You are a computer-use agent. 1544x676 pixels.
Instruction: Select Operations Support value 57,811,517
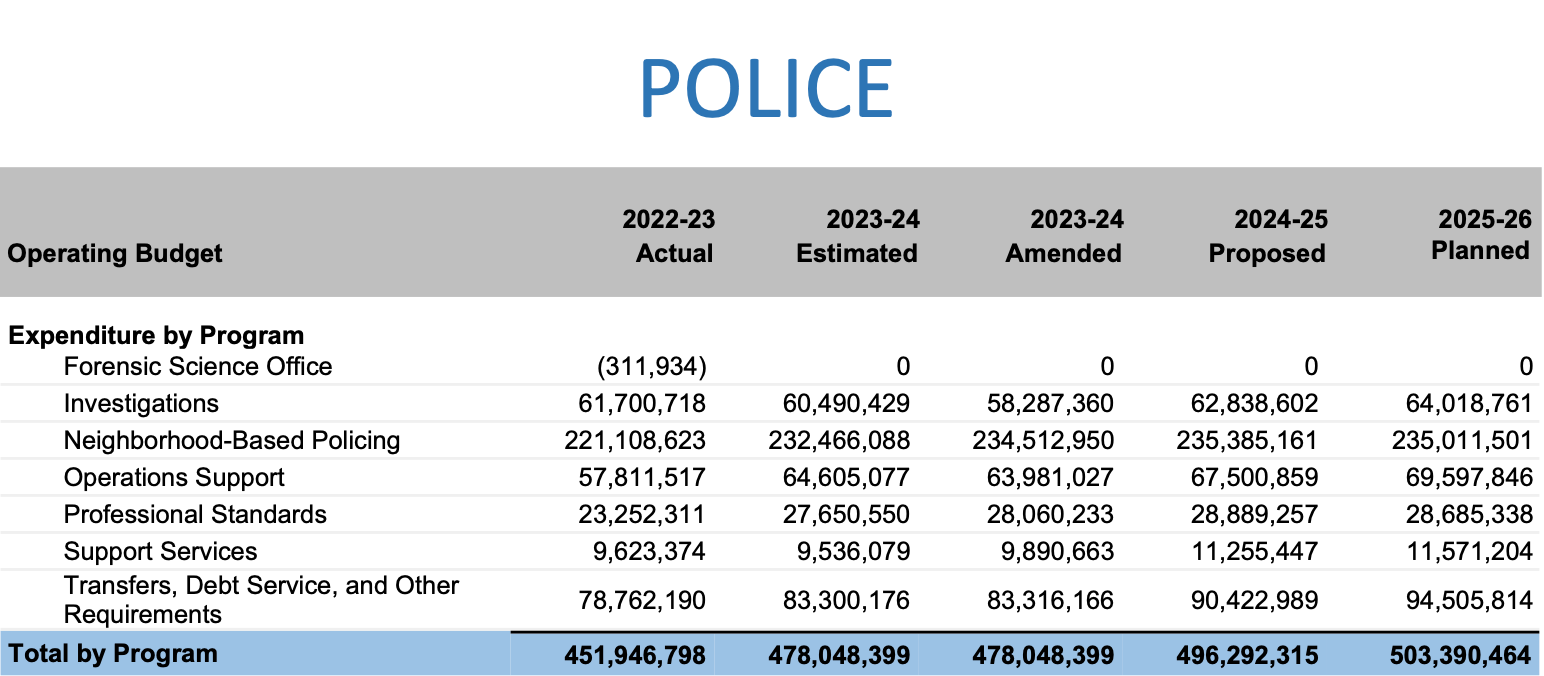point(642,478)
